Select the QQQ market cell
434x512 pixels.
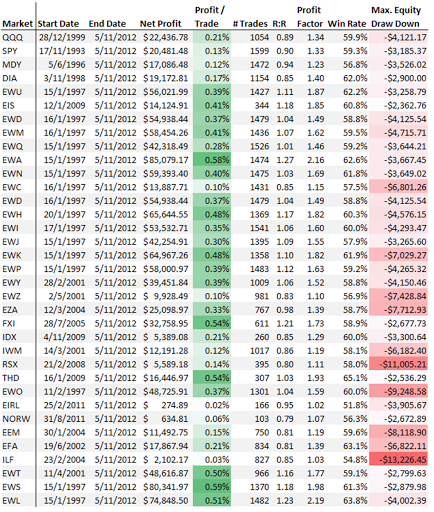[13, 37]
